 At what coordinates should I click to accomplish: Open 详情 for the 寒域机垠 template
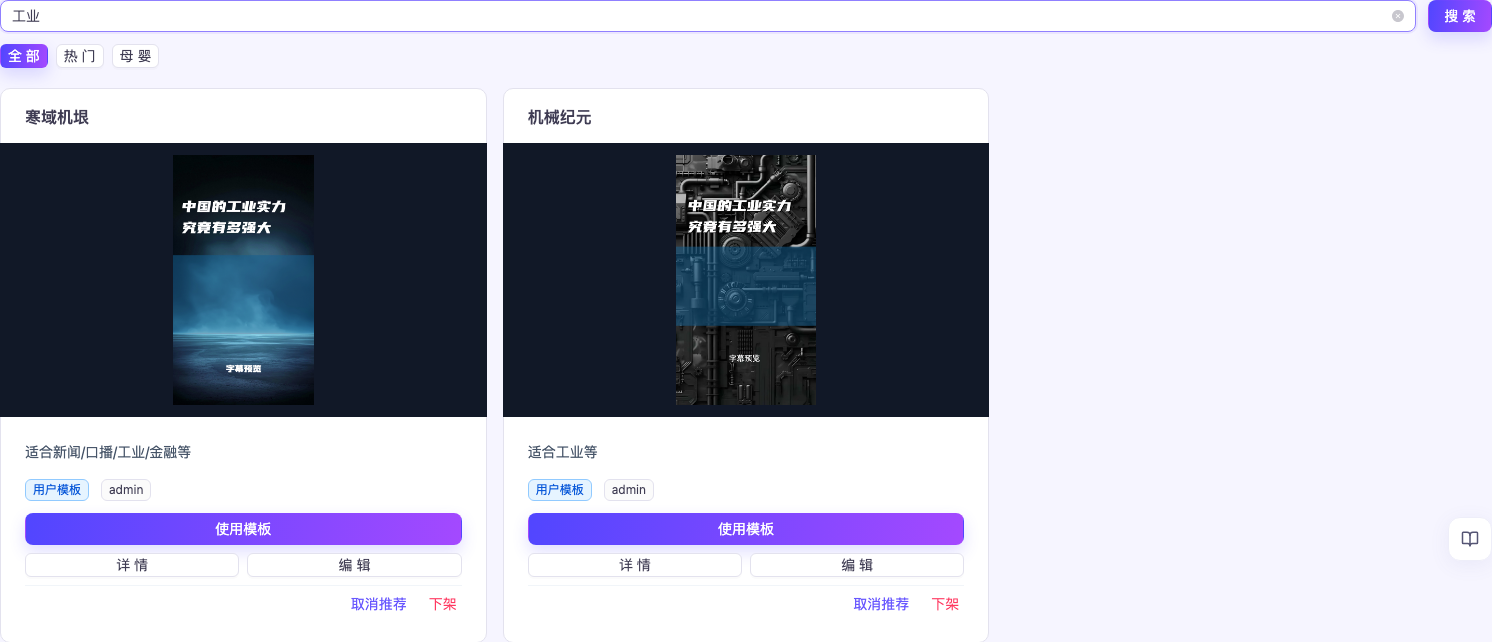132,565
